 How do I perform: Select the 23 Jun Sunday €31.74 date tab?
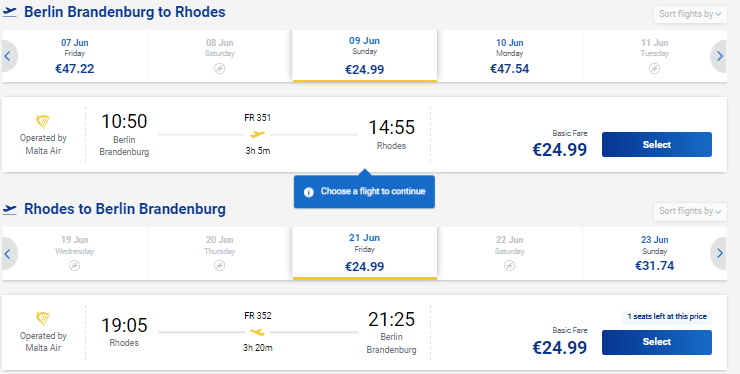point(655,254)
